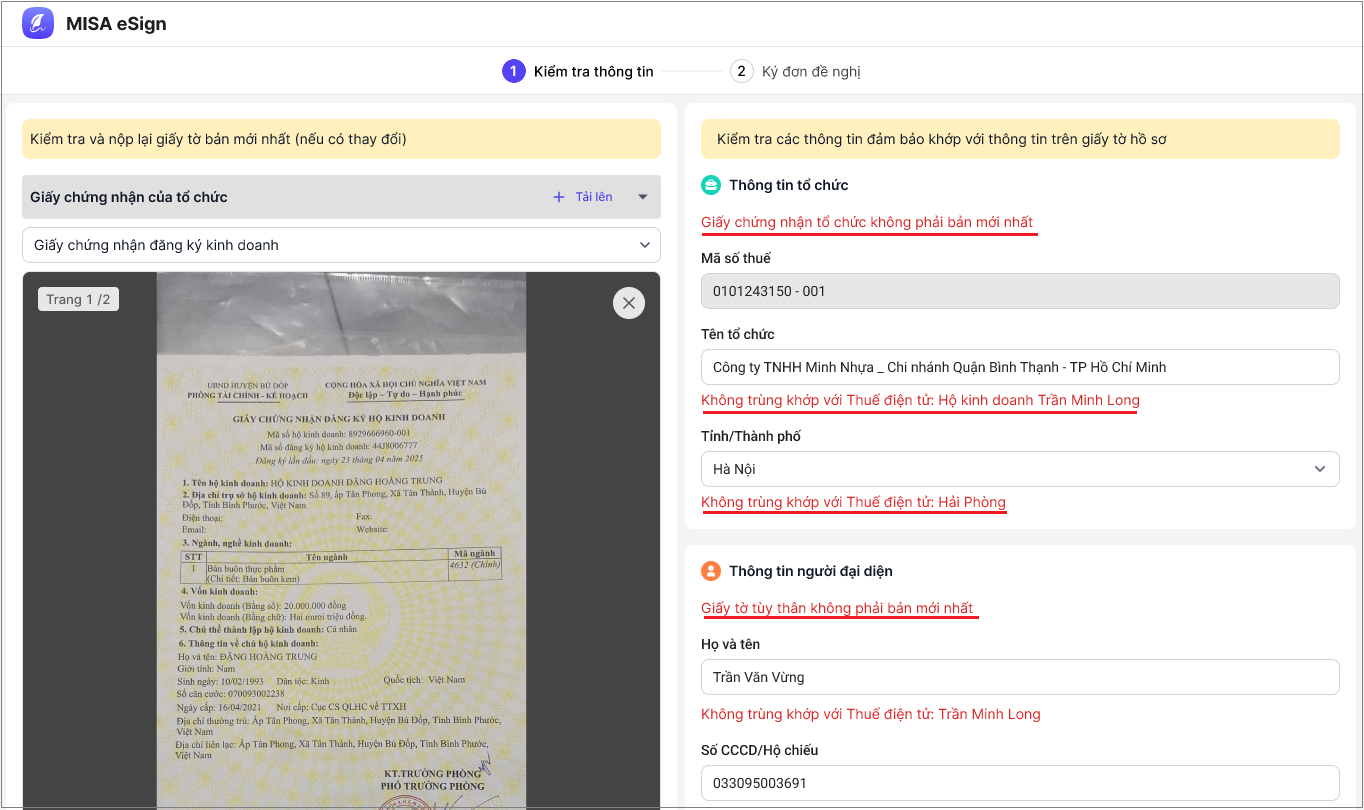Image resolution: width=1364 pixels, height=810 pixels.
Task: Close the document preview with X
Action: pyautogui.click(x=629, y=302)
